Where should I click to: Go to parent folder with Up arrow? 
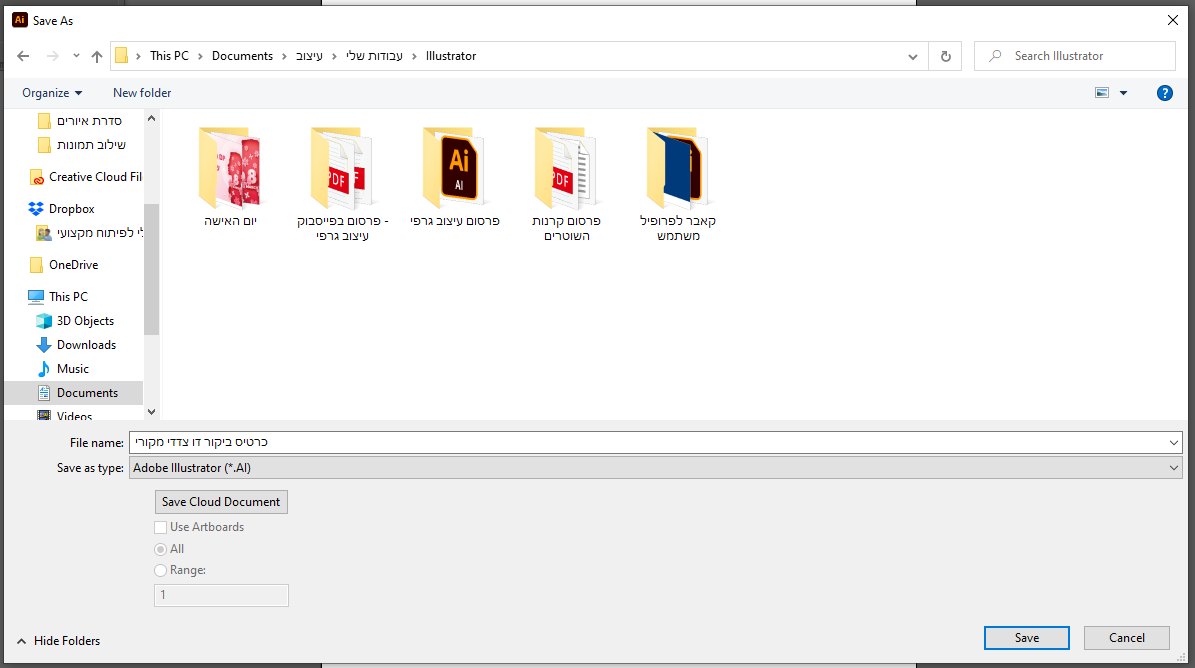point(97,56)
